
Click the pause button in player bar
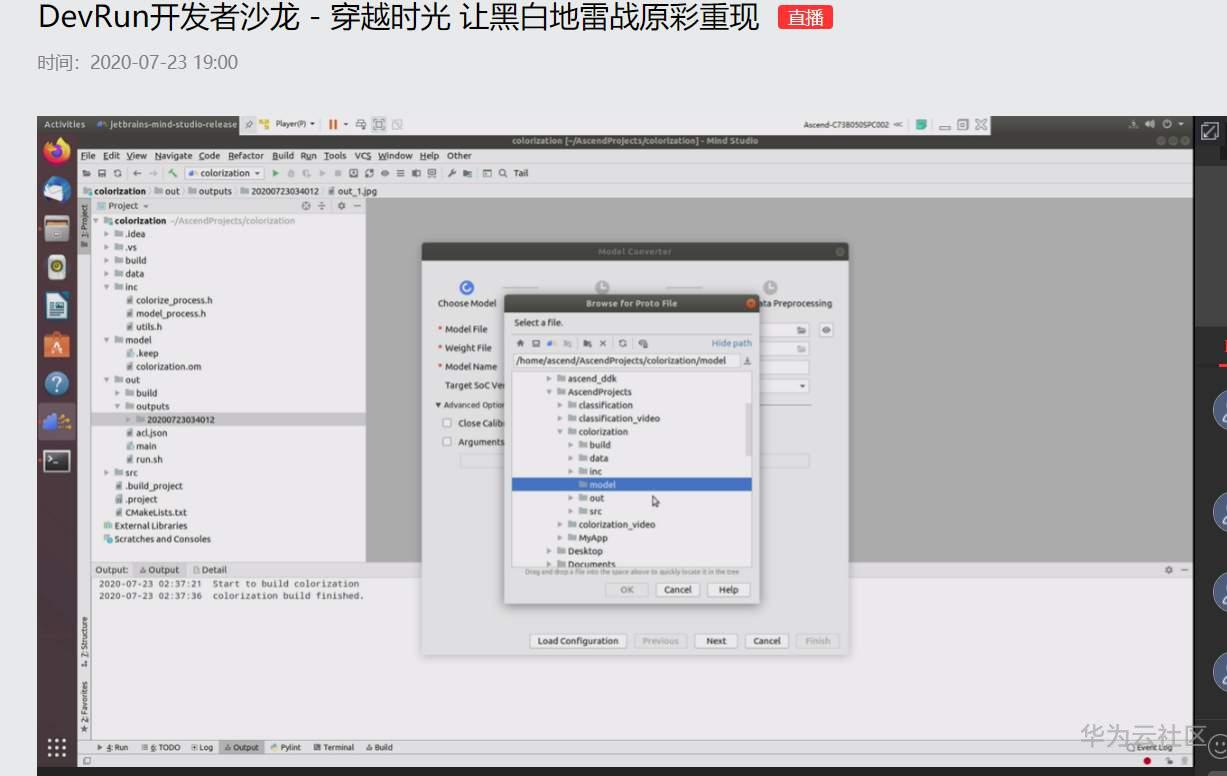(x=333, y=124)
